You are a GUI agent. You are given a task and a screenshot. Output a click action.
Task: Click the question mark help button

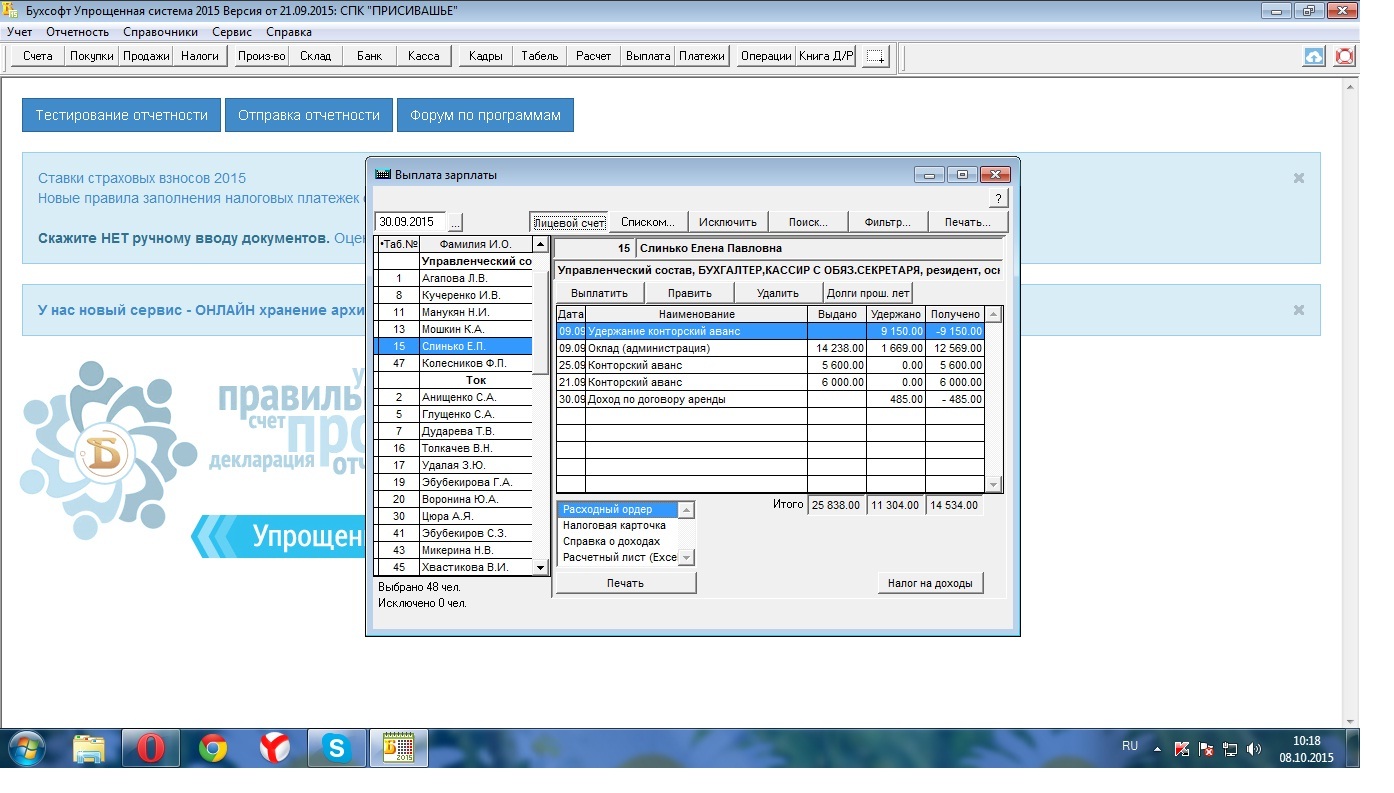[998, 199]
